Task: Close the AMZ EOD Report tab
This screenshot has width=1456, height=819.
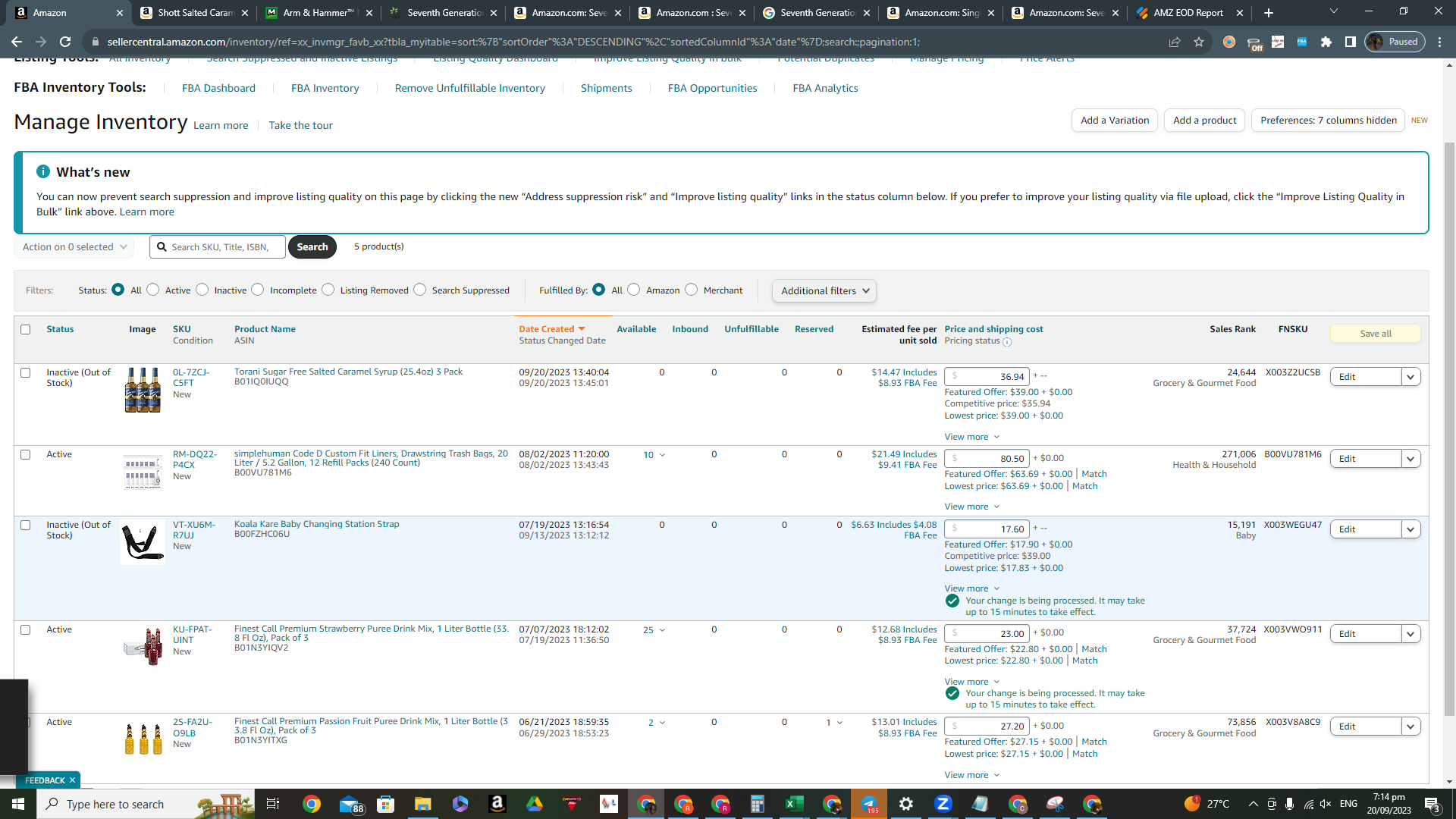Action: click(x=1240, y=13)
